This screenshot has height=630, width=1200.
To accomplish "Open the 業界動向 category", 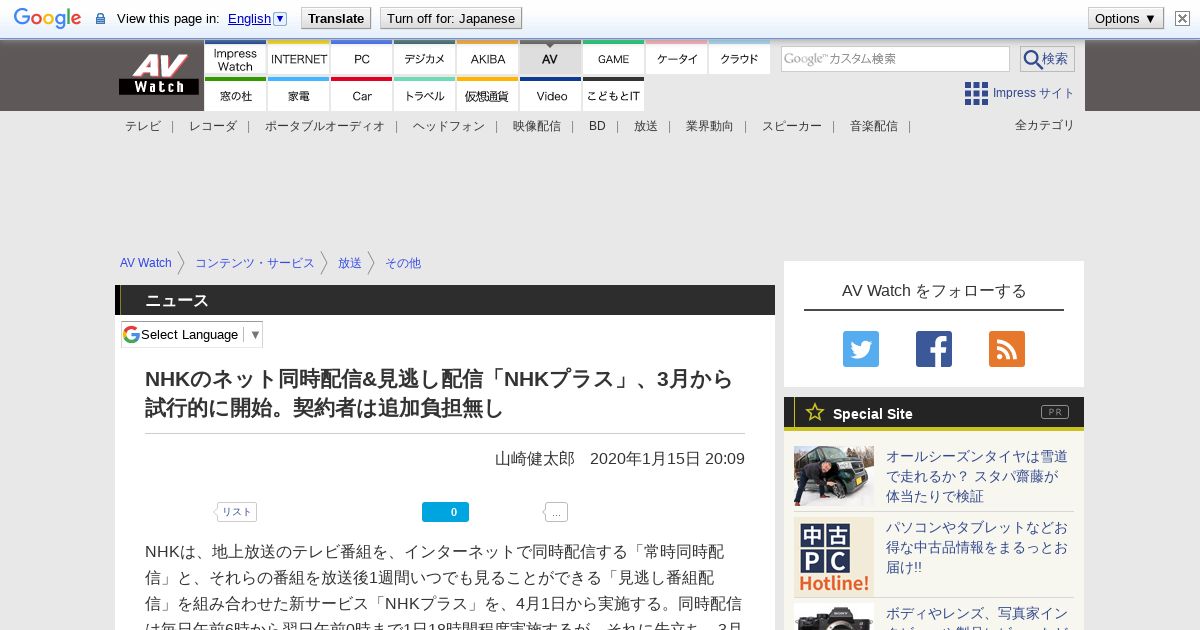I will [710, 126].
